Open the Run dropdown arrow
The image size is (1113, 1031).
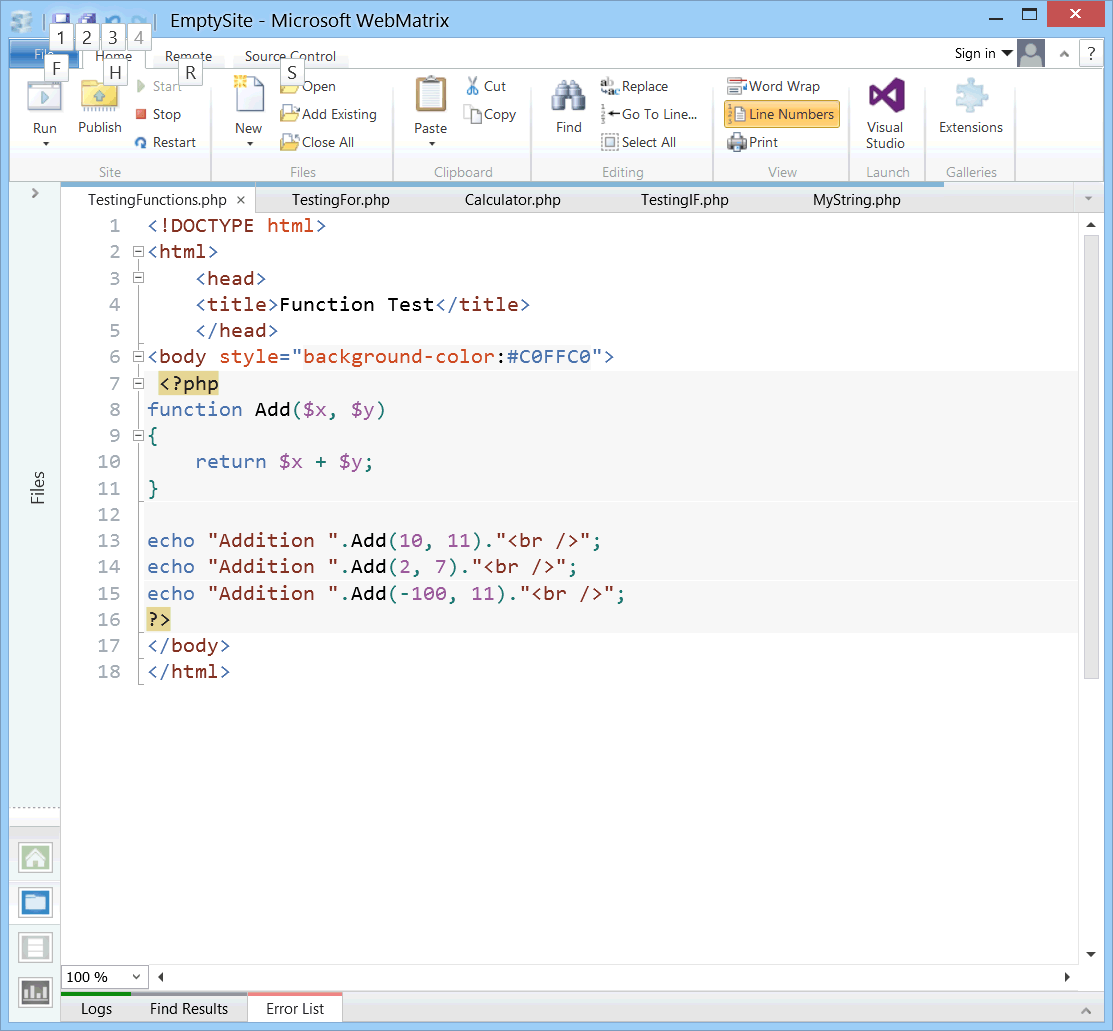[x=45, y=144]
